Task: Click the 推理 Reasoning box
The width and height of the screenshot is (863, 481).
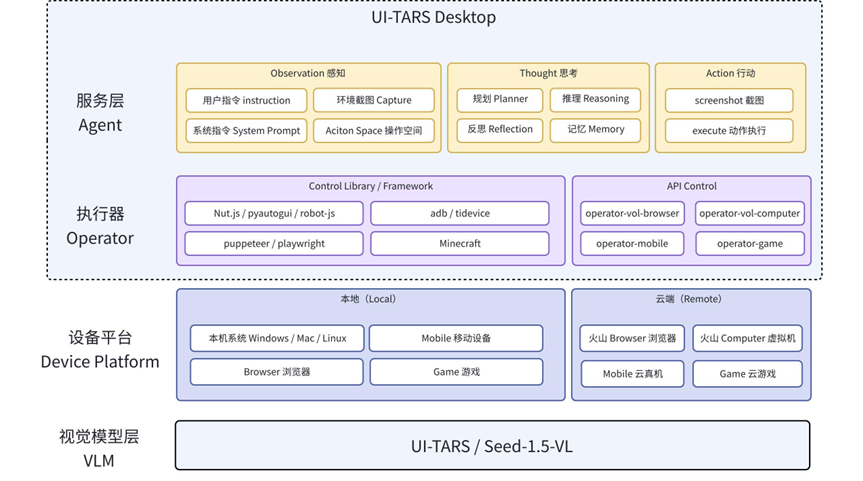Action: click(596, 99)
